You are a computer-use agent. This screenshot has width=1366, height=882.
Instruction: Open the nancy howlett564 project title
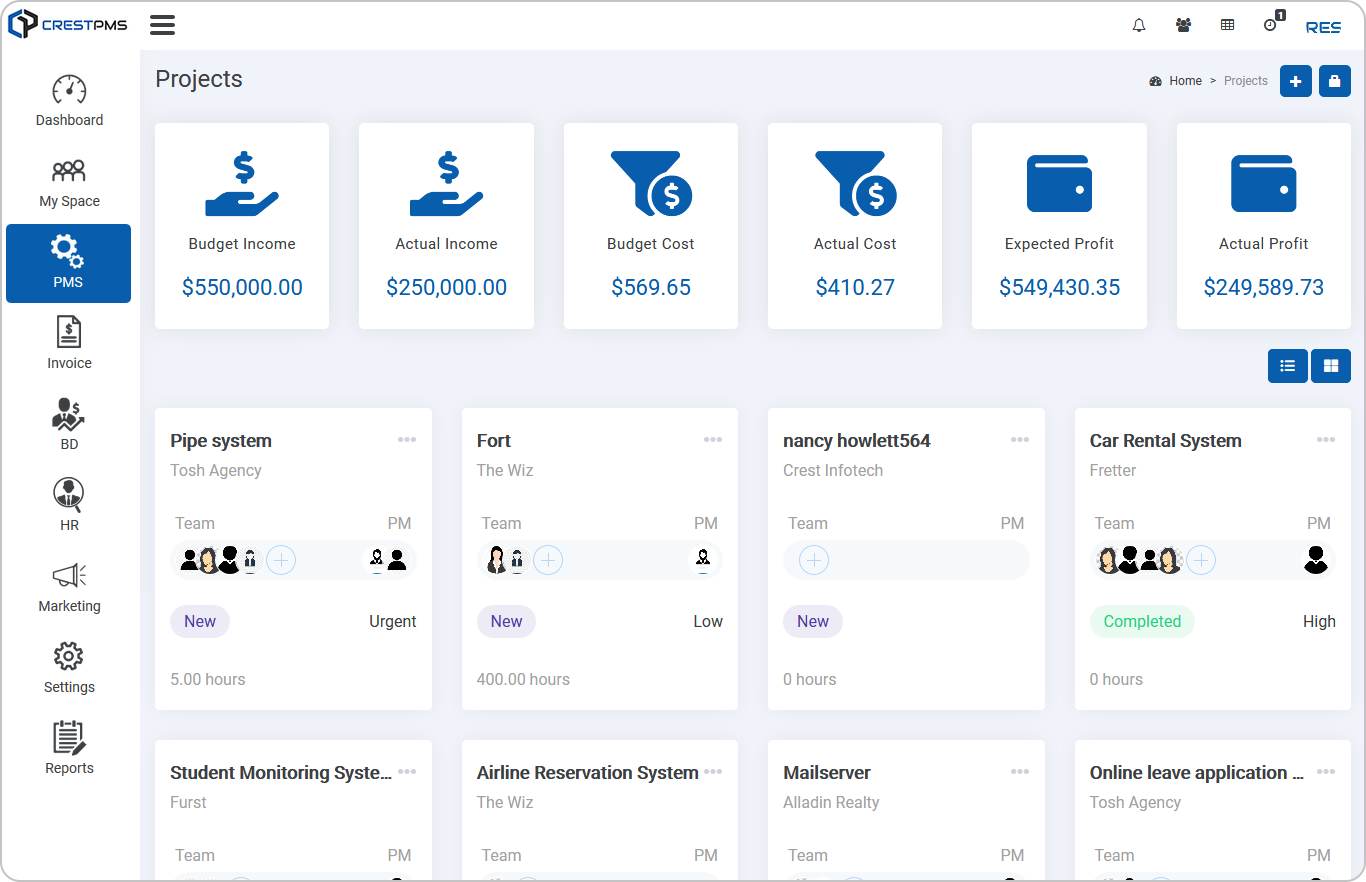click(x=857, y=441)
